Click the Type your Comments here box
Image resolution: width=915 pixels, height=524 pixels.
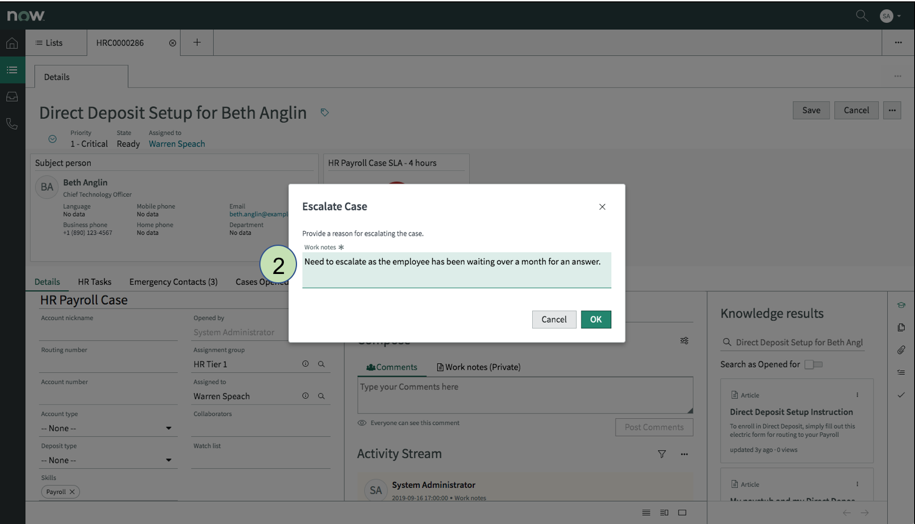coord(525,395)
